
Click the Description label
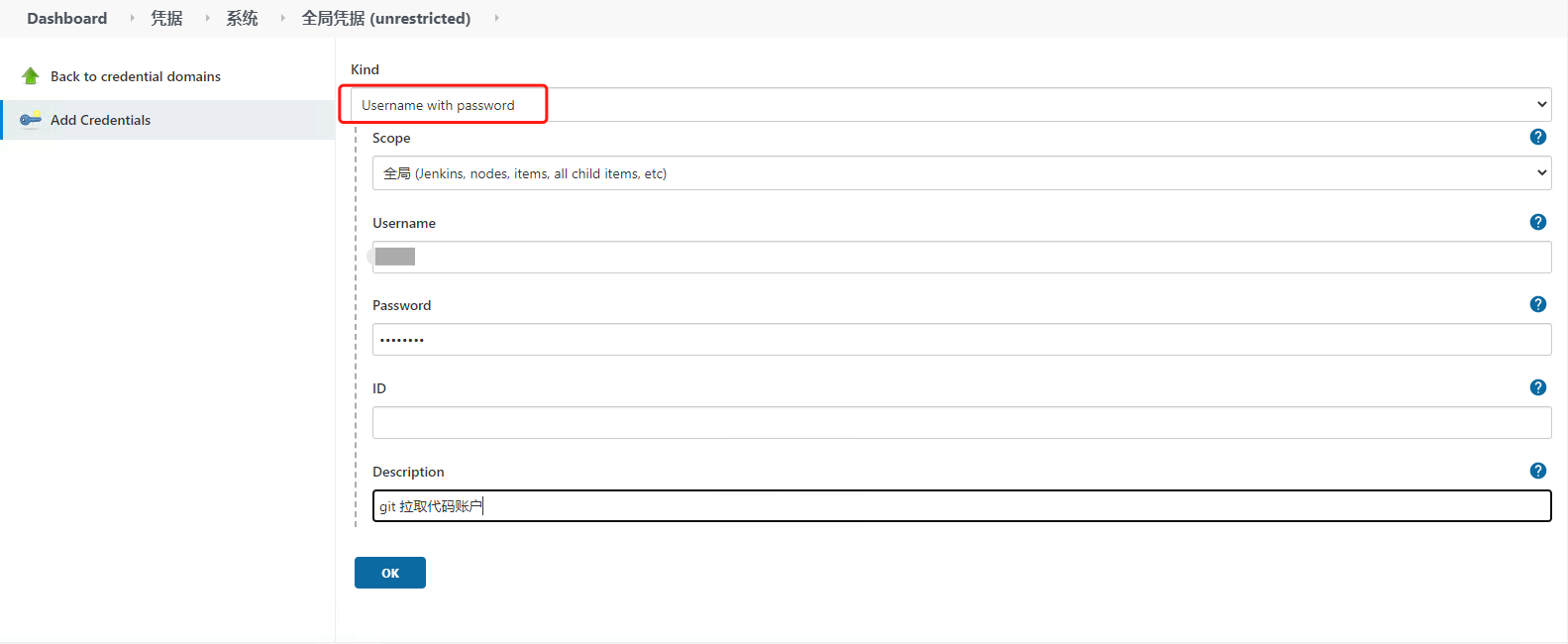point(408,472)
